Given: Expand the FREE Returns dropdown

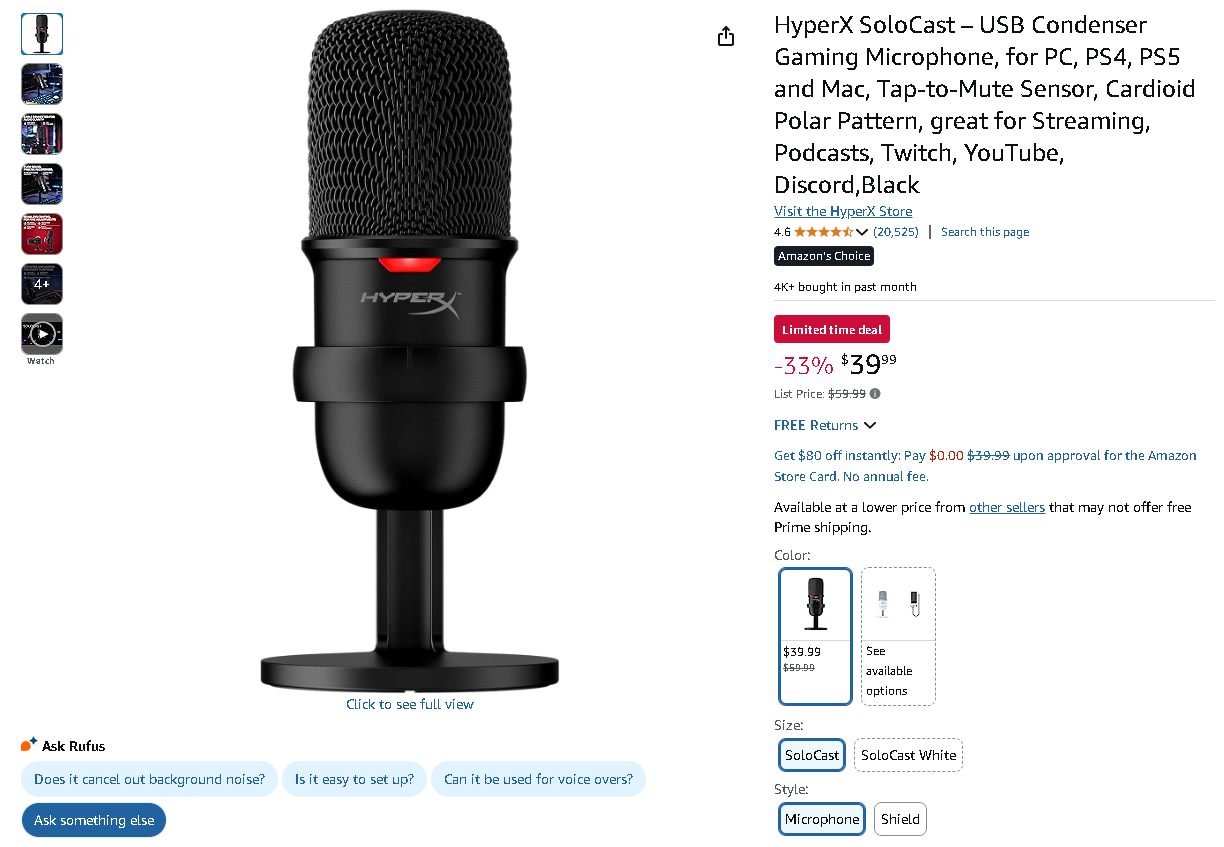Looking at the screenshot, I should tap(869, 425).
